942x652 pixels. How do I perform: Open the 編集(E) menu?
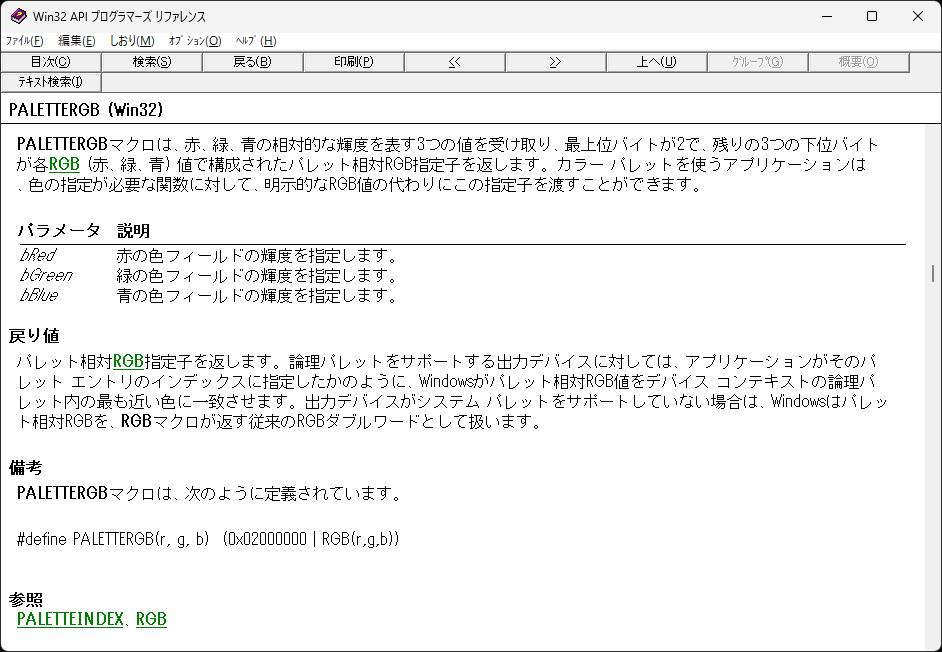(x=76, y=41)
